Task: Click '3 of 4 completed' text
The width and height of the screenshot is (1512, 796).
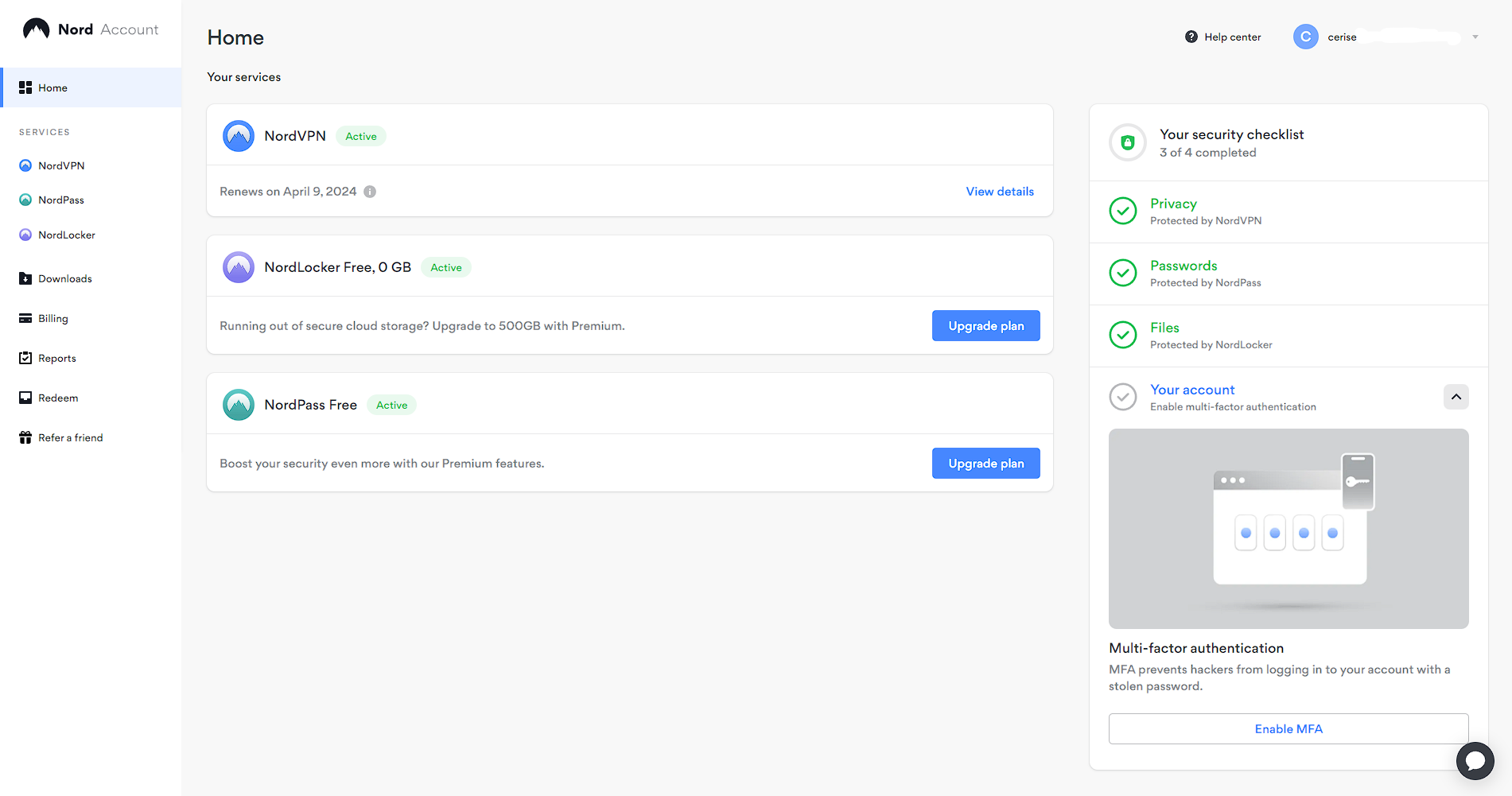Action: [1208, 153]
